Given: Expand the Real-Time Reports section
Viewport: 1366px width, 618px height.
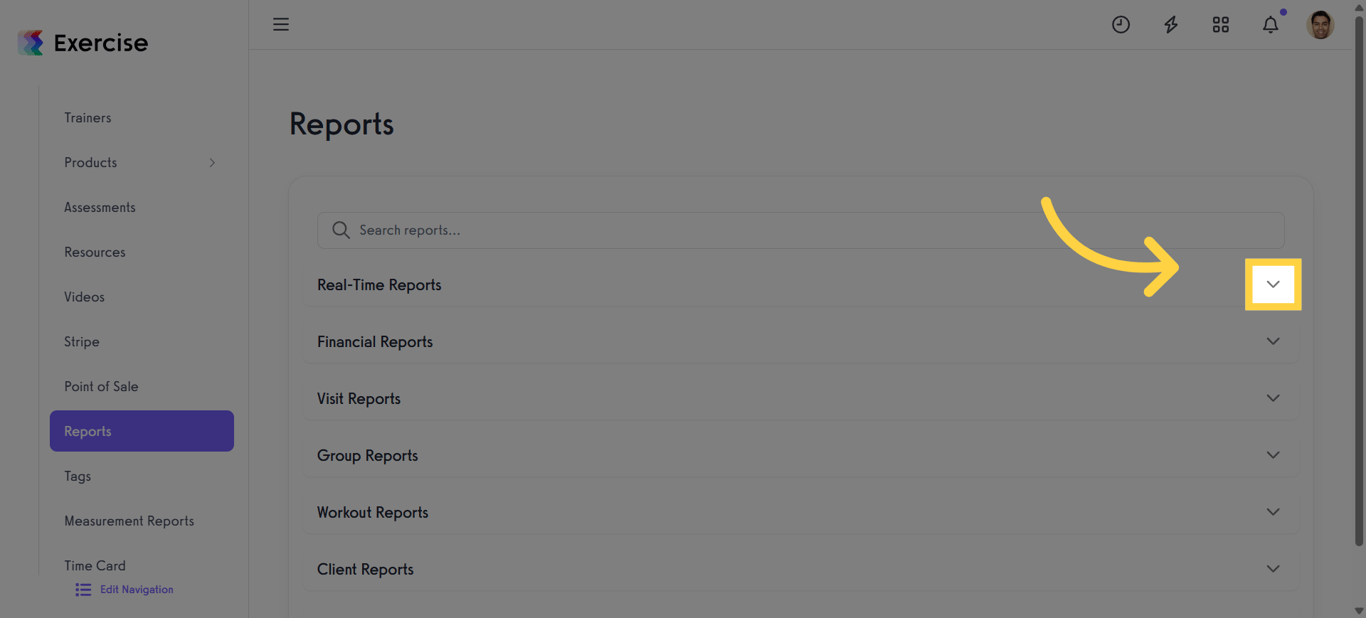Looking at the screenshot, I should (x=1272, y=285).
